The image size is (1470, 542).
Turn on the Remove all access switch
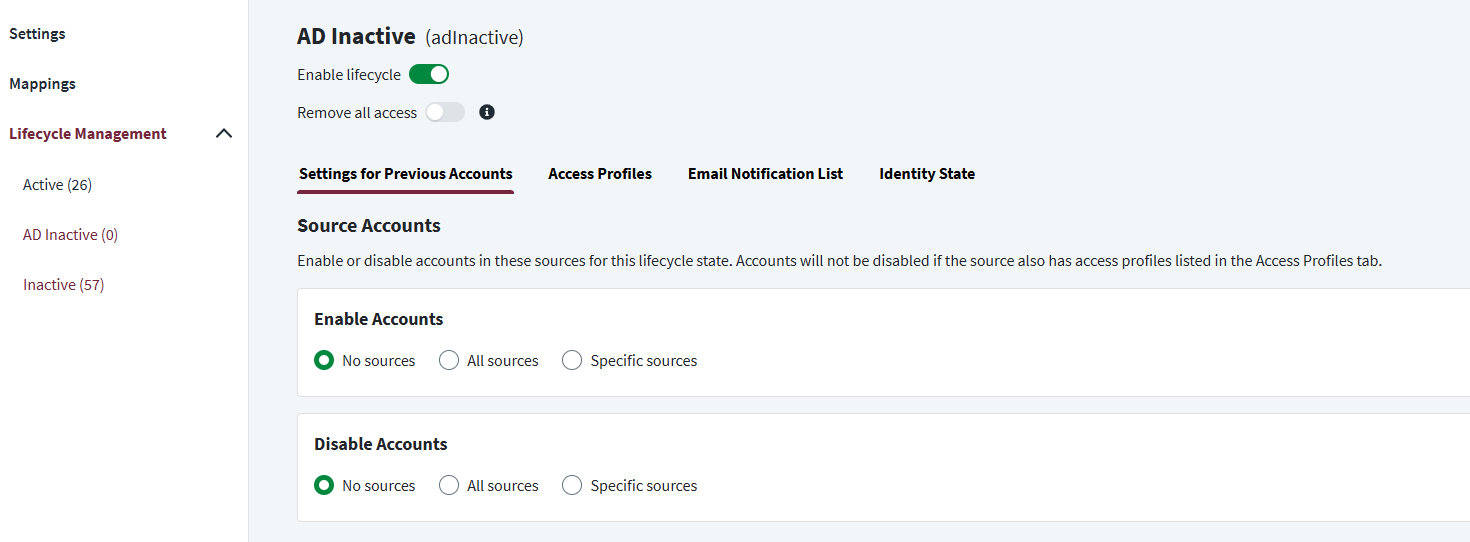click(x=445, y=112)
